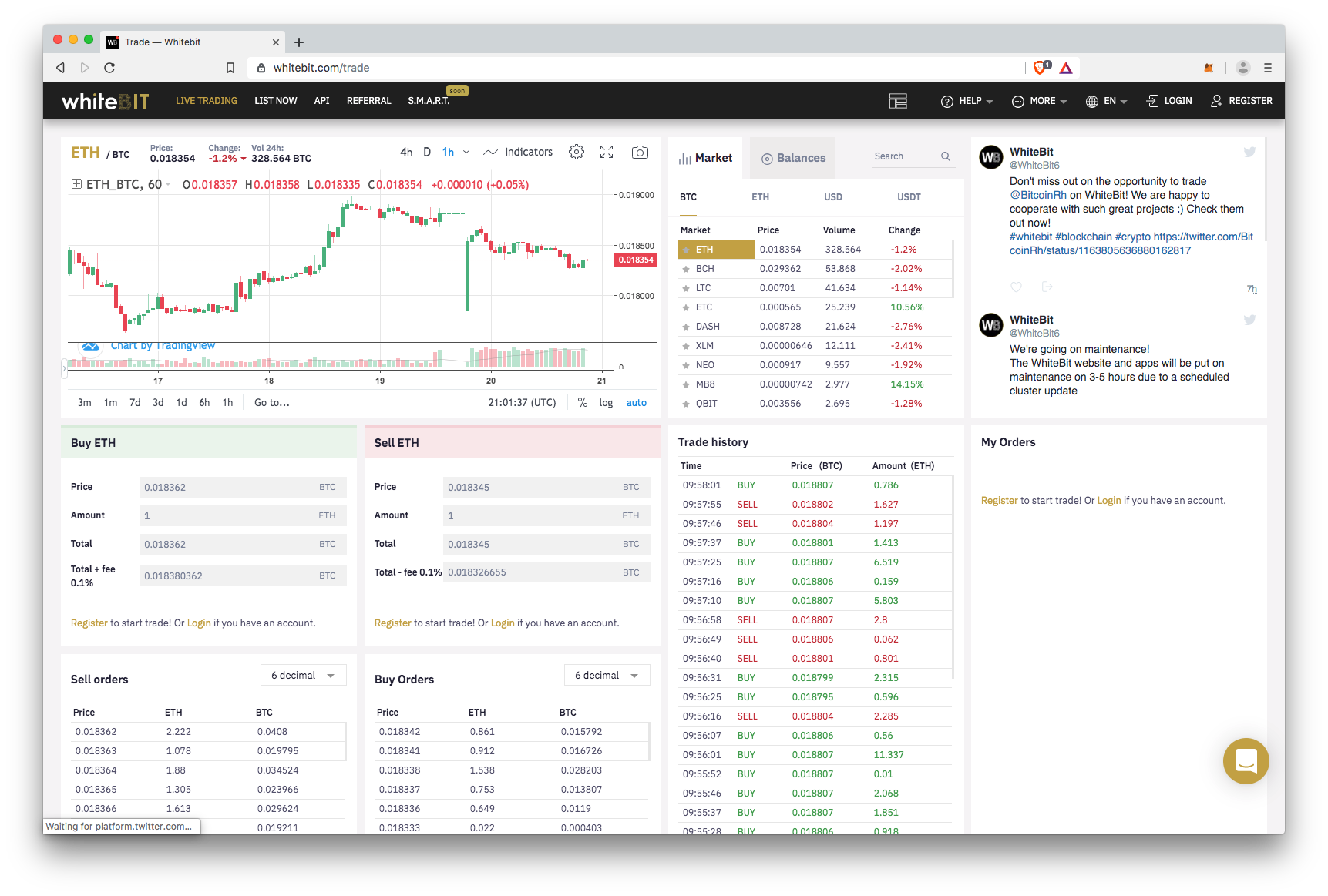The image size is (1328, 896).
Task: Set chart interval to 4h
Action: point(406,152)
